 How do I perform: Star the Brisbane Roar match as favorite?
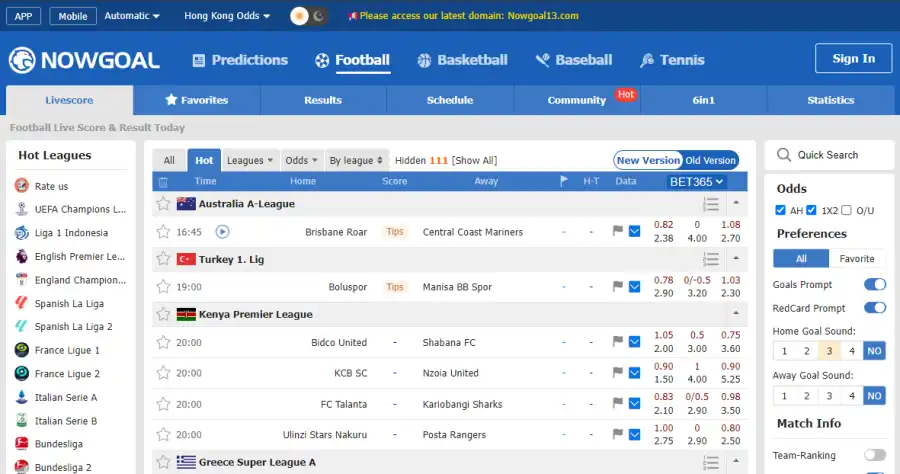click(163, 231)
